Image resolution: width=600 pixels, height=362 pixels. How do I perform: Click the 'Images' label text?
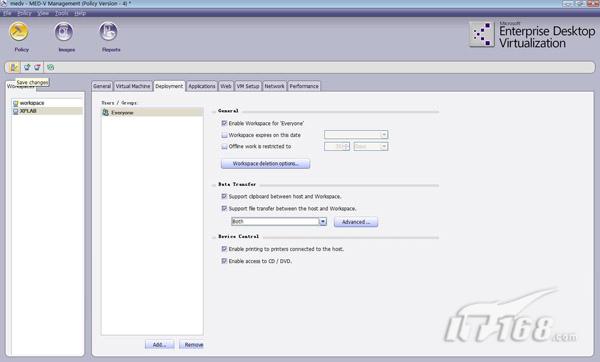[67, 50]
